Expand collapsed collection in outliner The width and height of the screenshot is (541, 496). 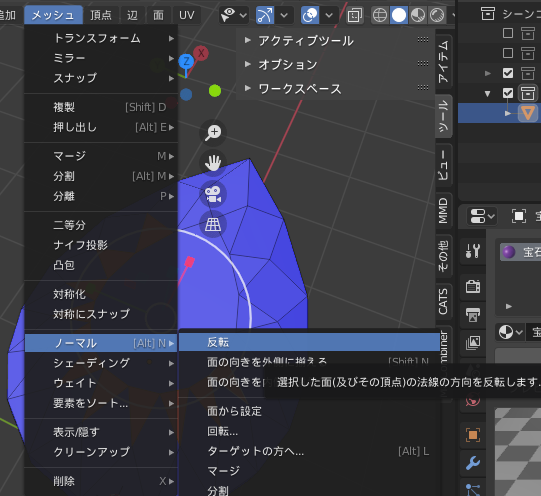pos(488,73)
